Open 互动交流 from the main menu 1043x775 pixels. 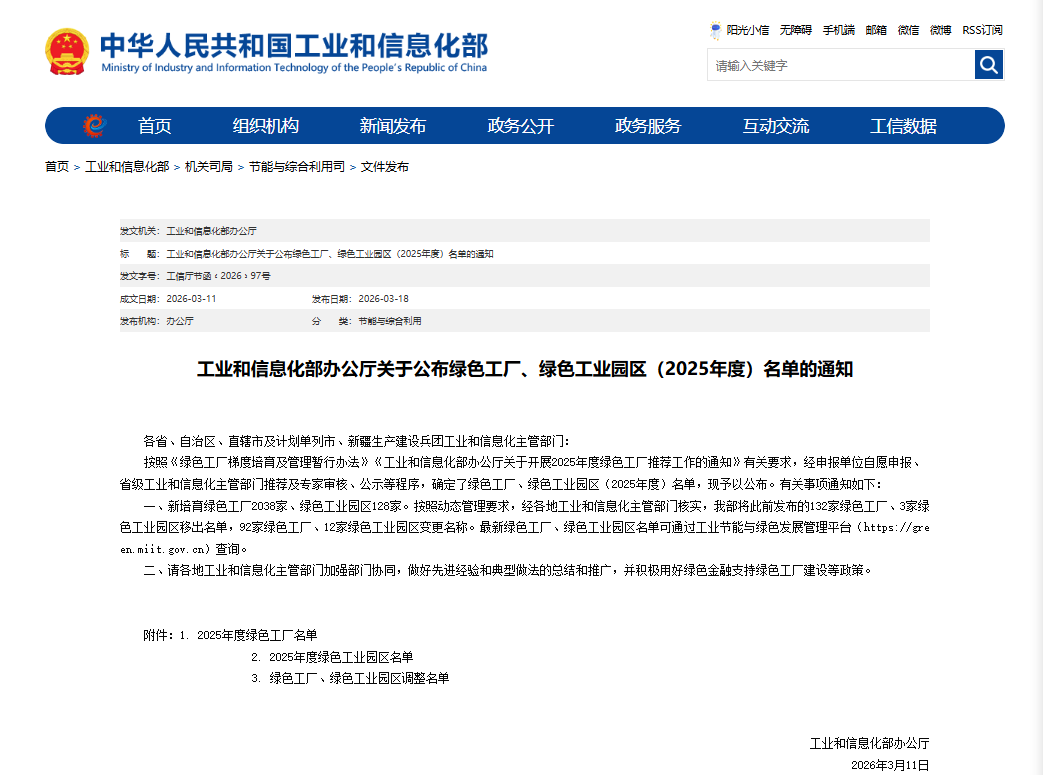coord(776,126)
